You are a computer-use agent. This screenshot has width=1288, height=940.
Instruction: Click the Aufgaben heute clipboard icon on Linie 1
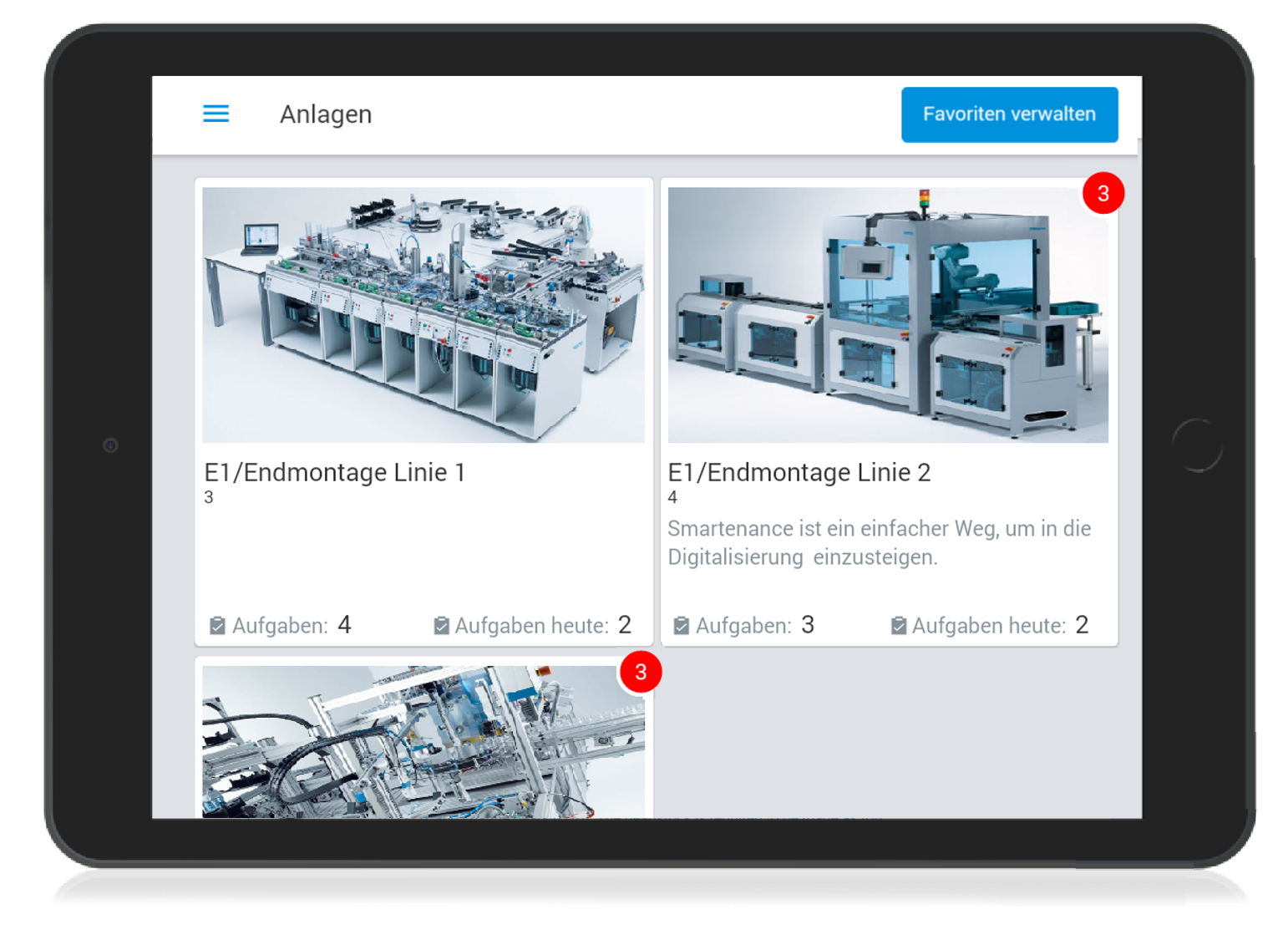(x=441, y=626)
